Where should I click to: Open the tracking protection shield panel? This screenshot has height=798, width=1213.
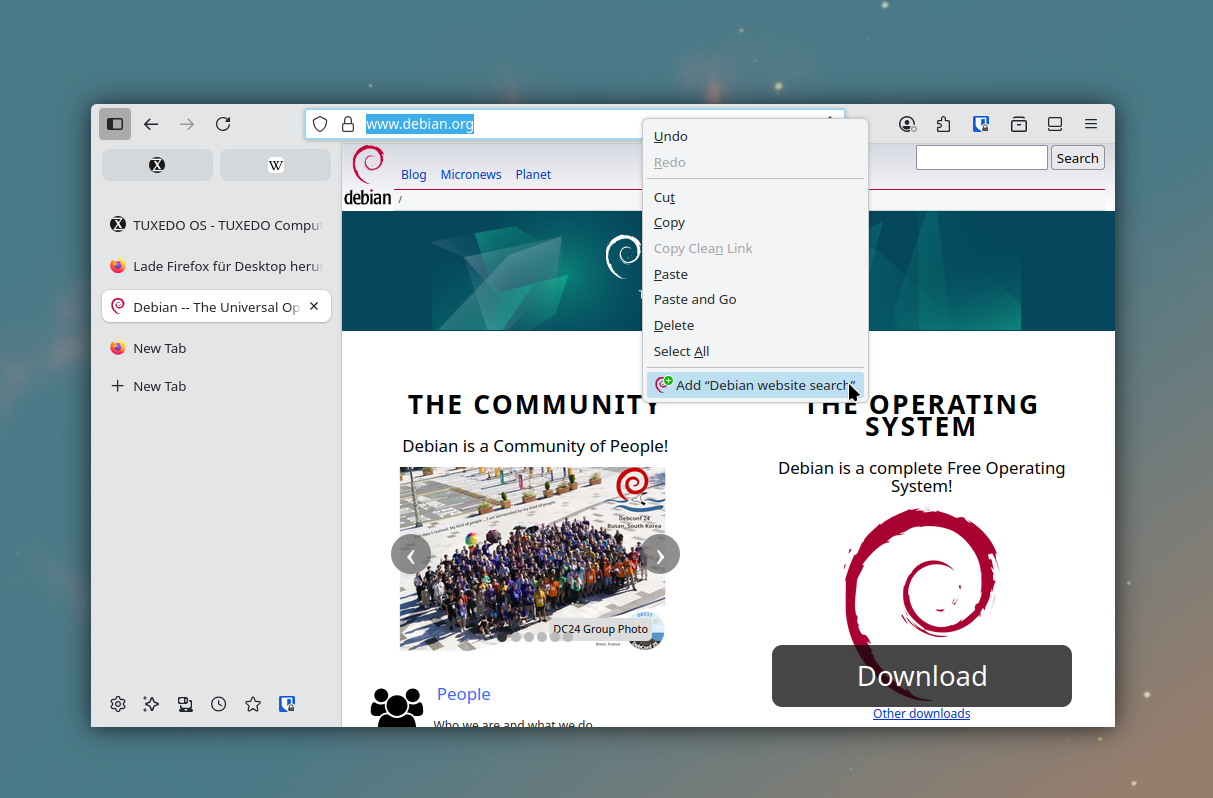point(320,124)
